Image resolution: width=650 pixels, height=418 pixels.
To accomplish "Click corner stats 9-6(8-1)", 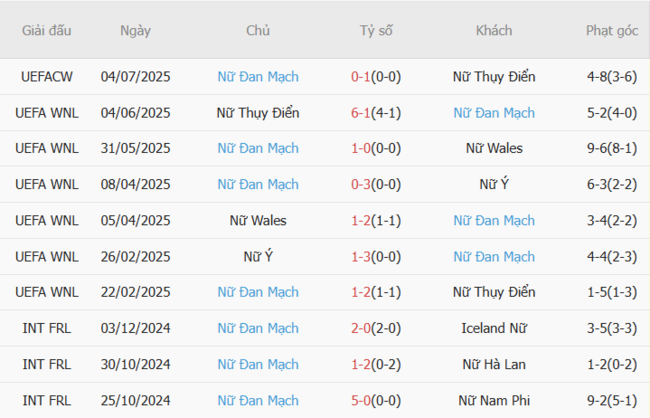I will (612, 148).
